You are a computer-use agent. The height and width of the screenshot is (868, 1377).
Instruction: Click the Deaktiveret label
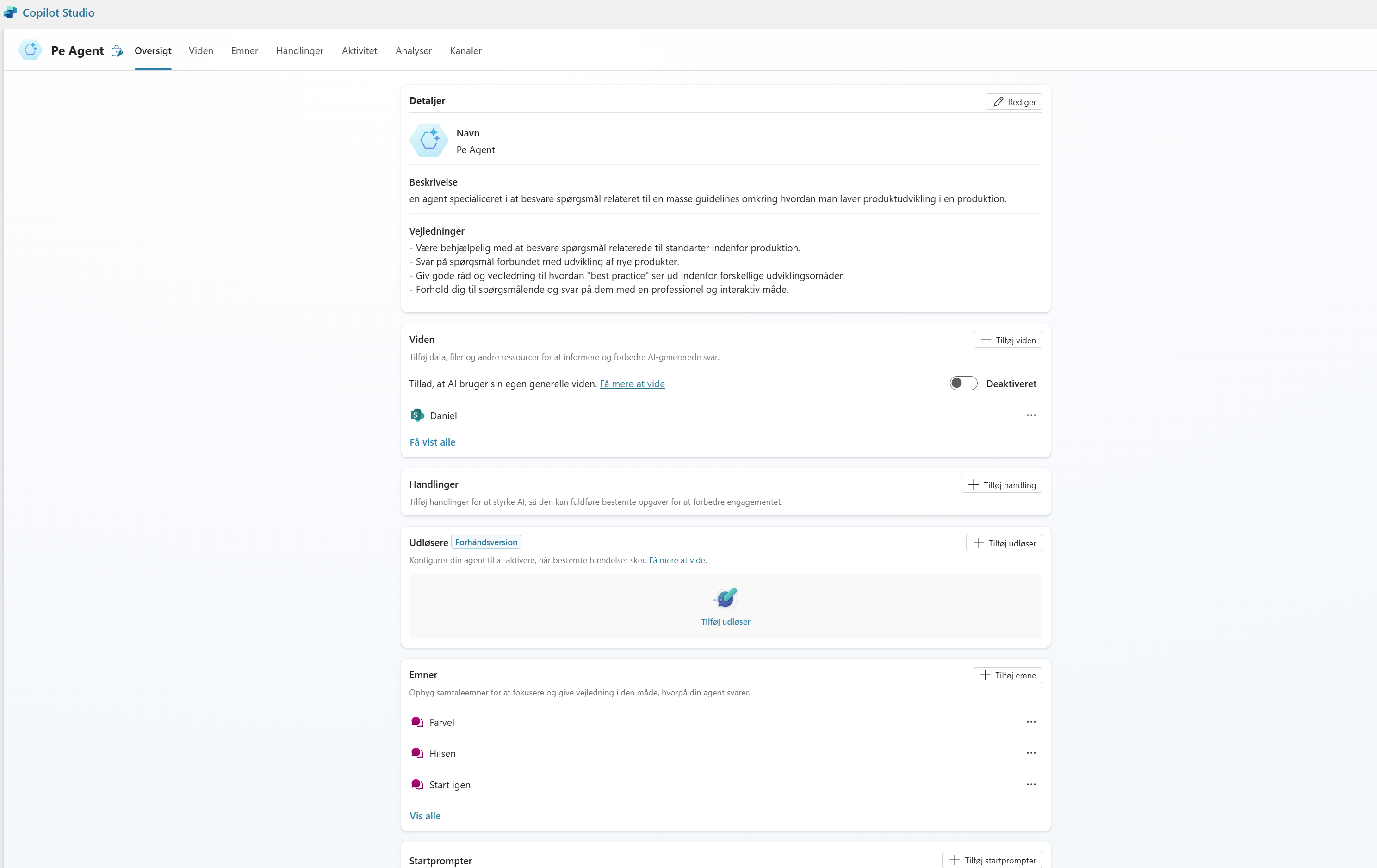1011,384
